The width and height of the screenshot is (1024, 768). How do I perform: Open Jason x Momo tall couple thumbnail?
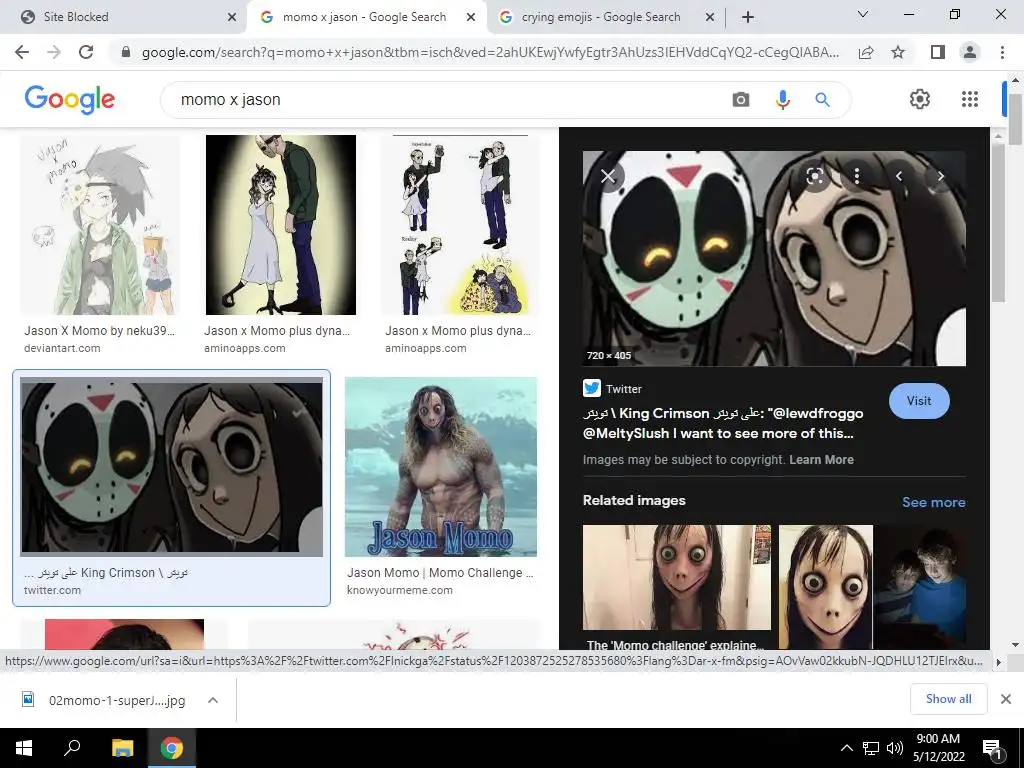coord(281,225)
